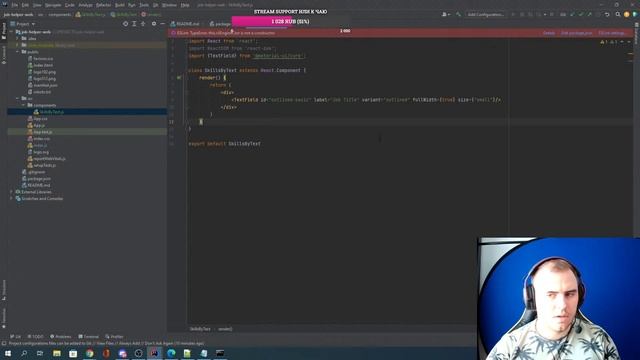This screenshot has height=360, width=640.
Task: Click the Details link in the ESLint error banner
Action: point(549,33)
